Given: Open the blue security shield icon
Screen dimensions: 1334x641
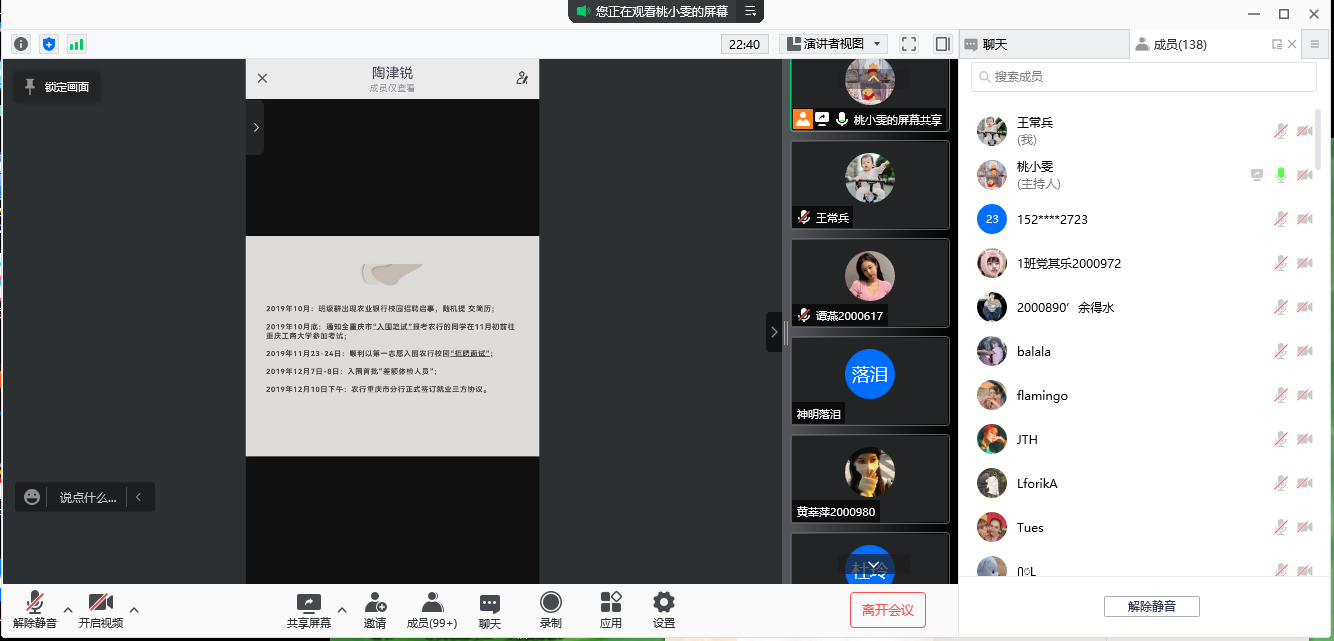Looking at the screenshot, I should pos(49,44).
